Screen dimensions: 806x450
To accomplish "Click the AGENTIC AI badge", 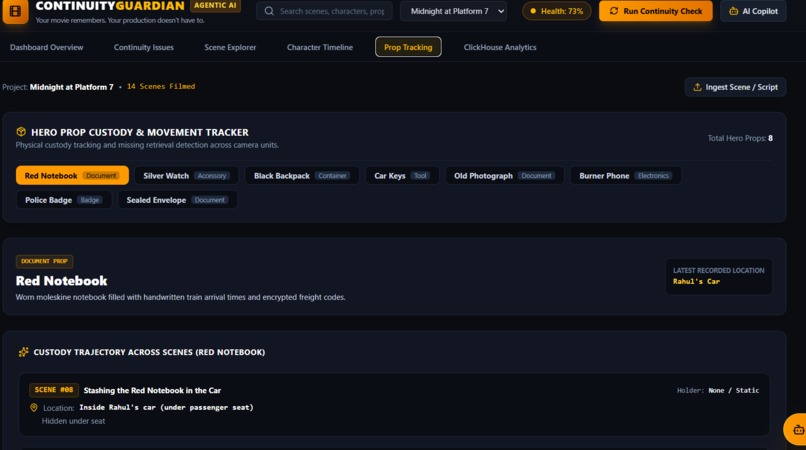I will 215,6.
